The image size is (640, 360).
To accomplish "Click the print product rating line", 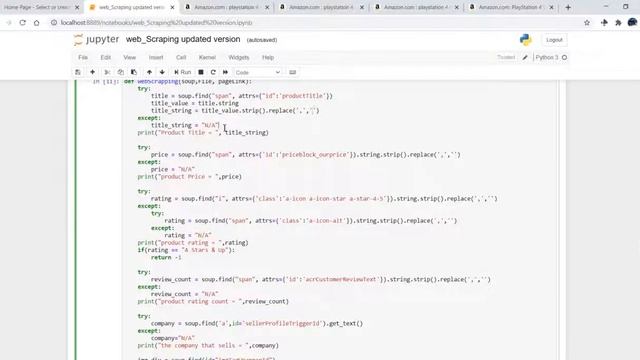I will [x=193, y=243].
